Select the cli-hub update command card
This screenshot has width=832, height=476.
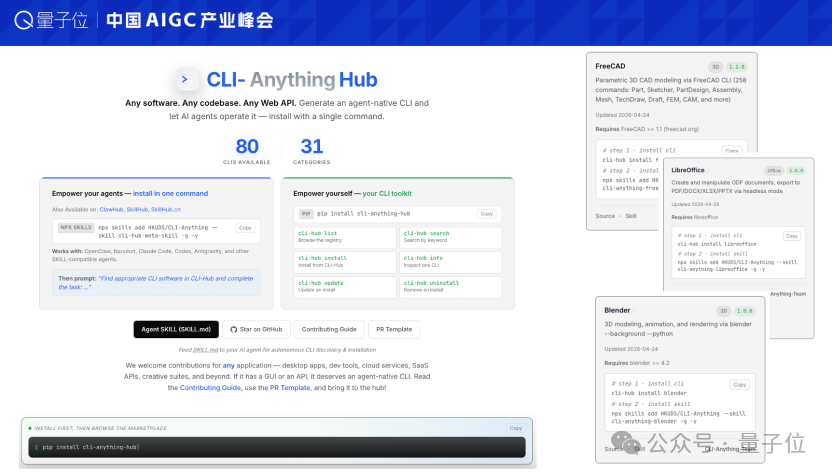pyautogui.click(x=345, y=287)
